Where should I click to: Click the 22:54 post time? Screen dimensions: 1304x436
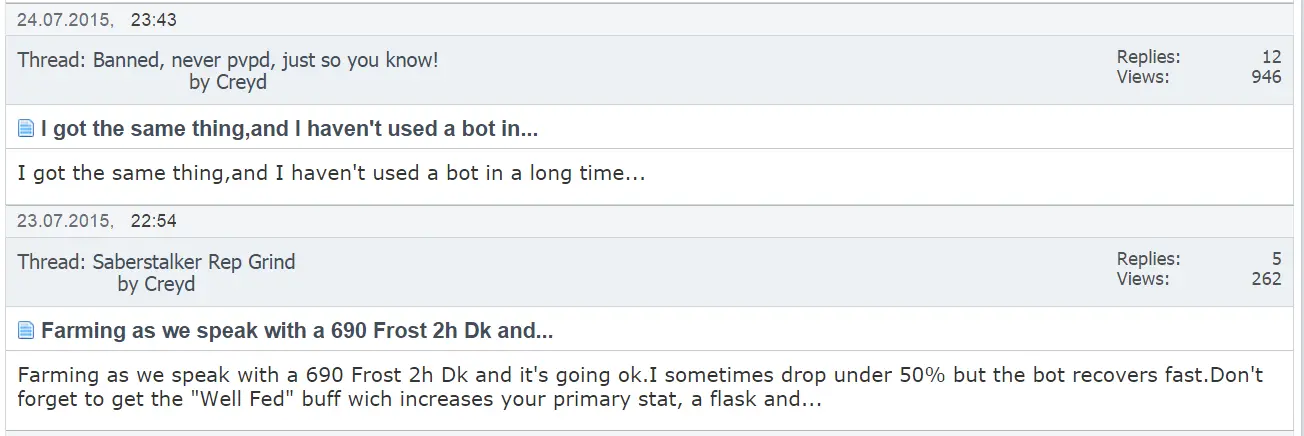point(153,221)
